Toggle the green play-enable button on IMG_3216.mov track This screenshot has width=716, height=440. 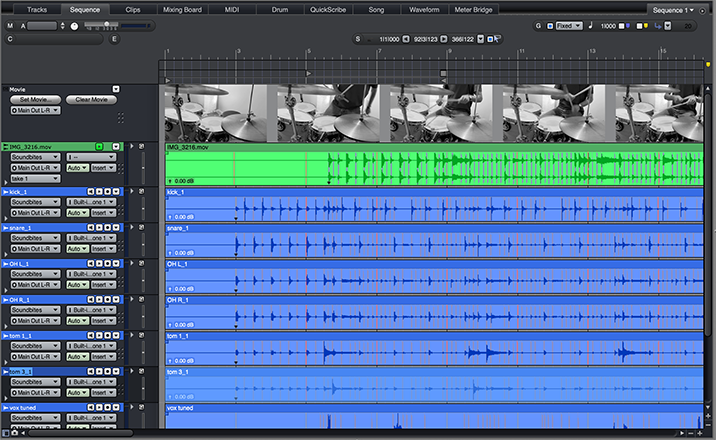(x=99, y=147)
